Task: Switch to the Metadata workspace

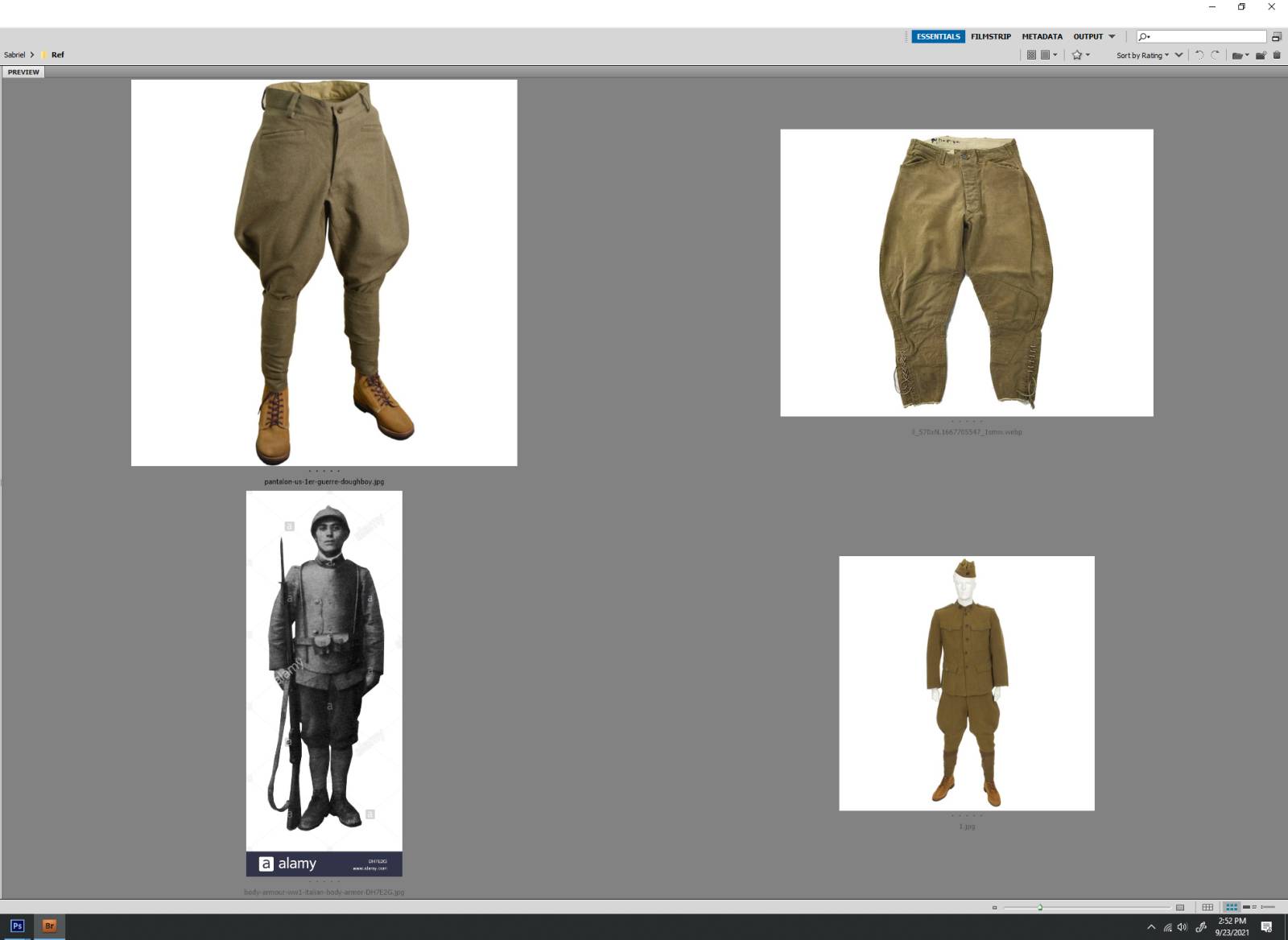Action: click(1042, 36)
